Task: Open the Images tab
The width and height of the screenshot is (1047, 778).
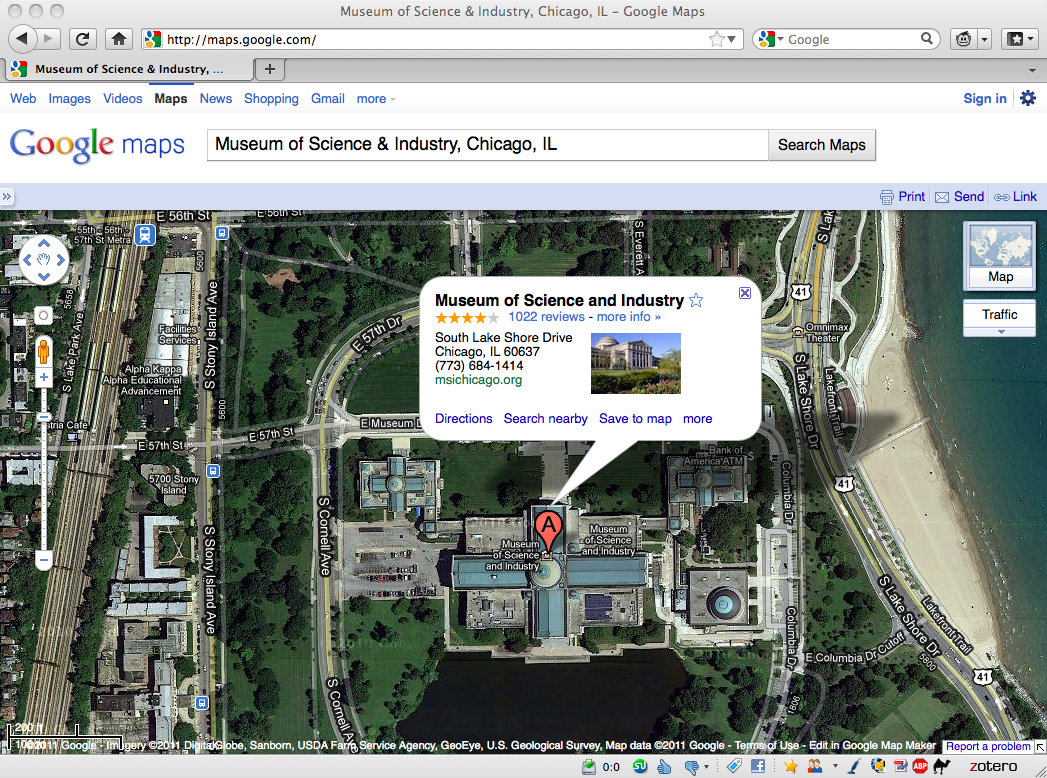Action: pyautogui.click(x=69, y=98)
